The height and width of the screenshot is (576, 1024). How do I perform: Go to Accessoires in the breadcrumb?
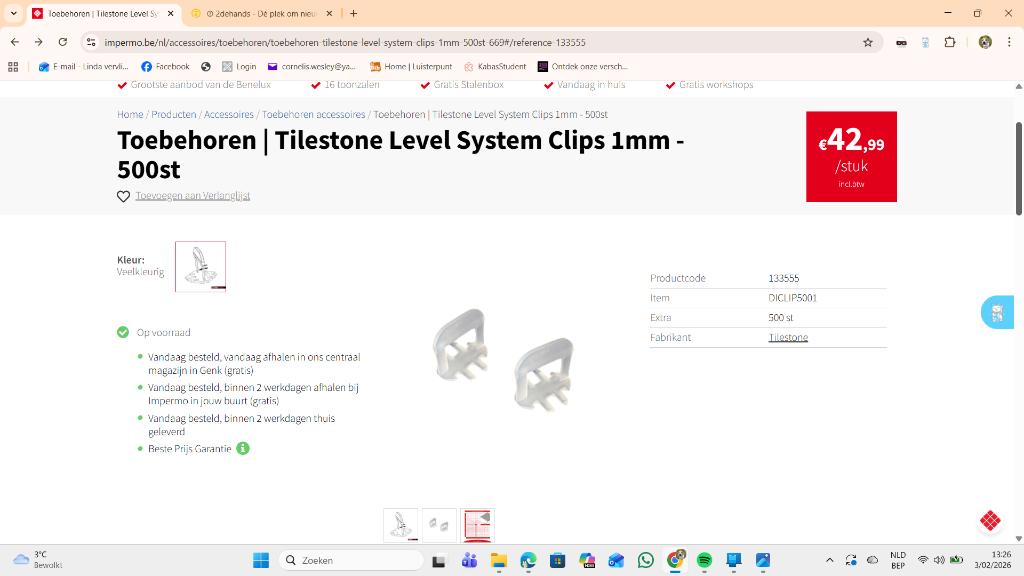pyautogui.click(x=229, y=114)
